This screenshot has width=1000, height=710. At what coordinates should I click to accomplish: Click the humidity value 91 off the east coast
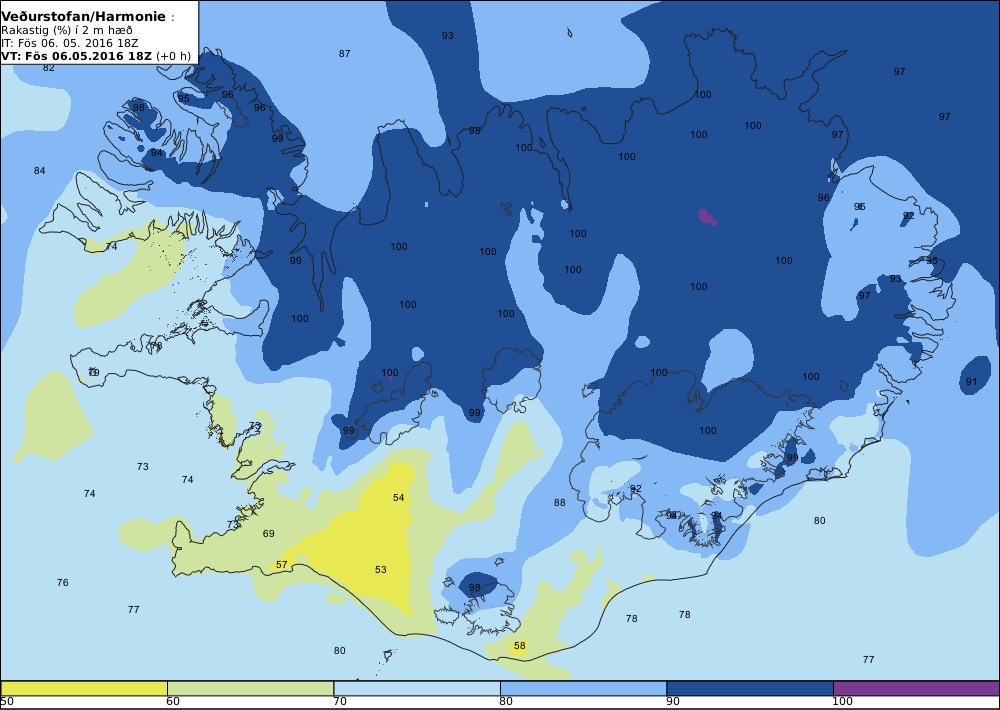tap(971, 381)
